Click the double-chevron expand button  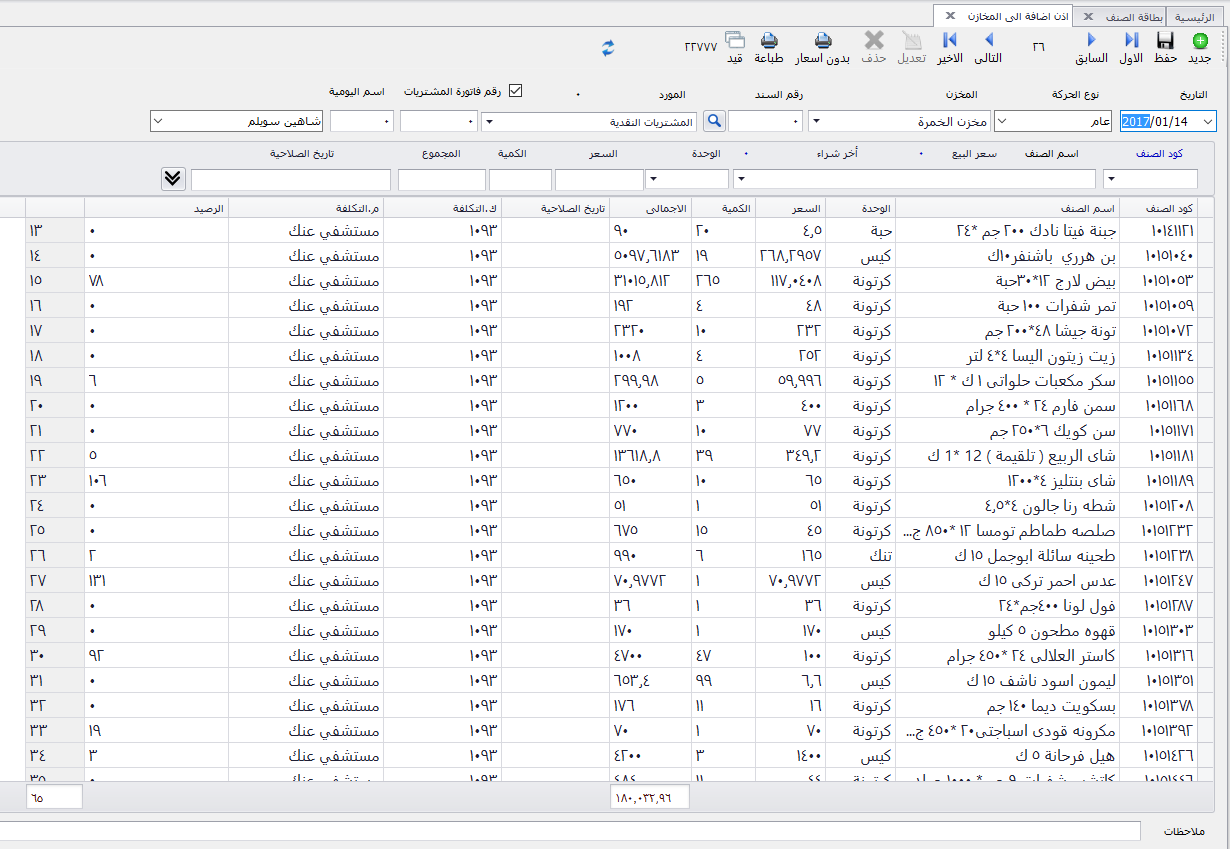(x=173, y=178)
